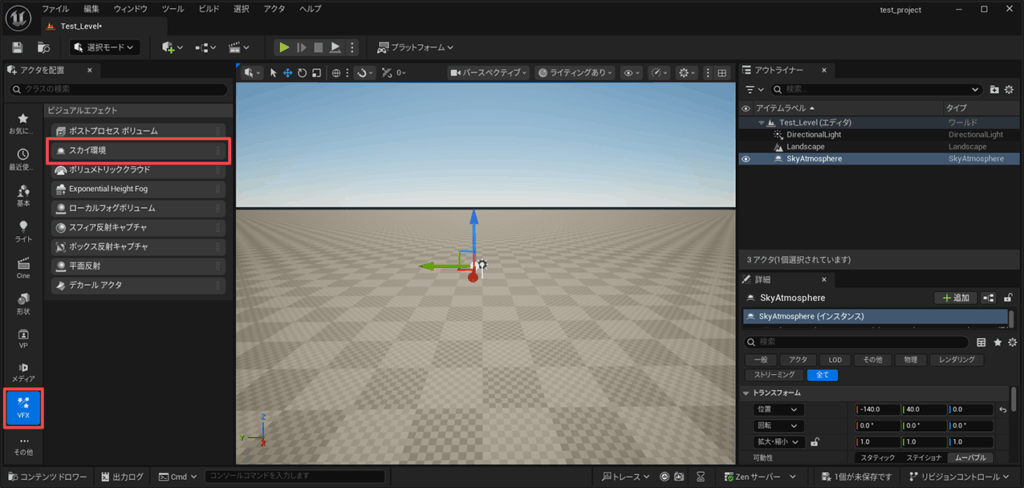Open the 出力ログ
1024x488 pixels.
click(x=123, y=476)
